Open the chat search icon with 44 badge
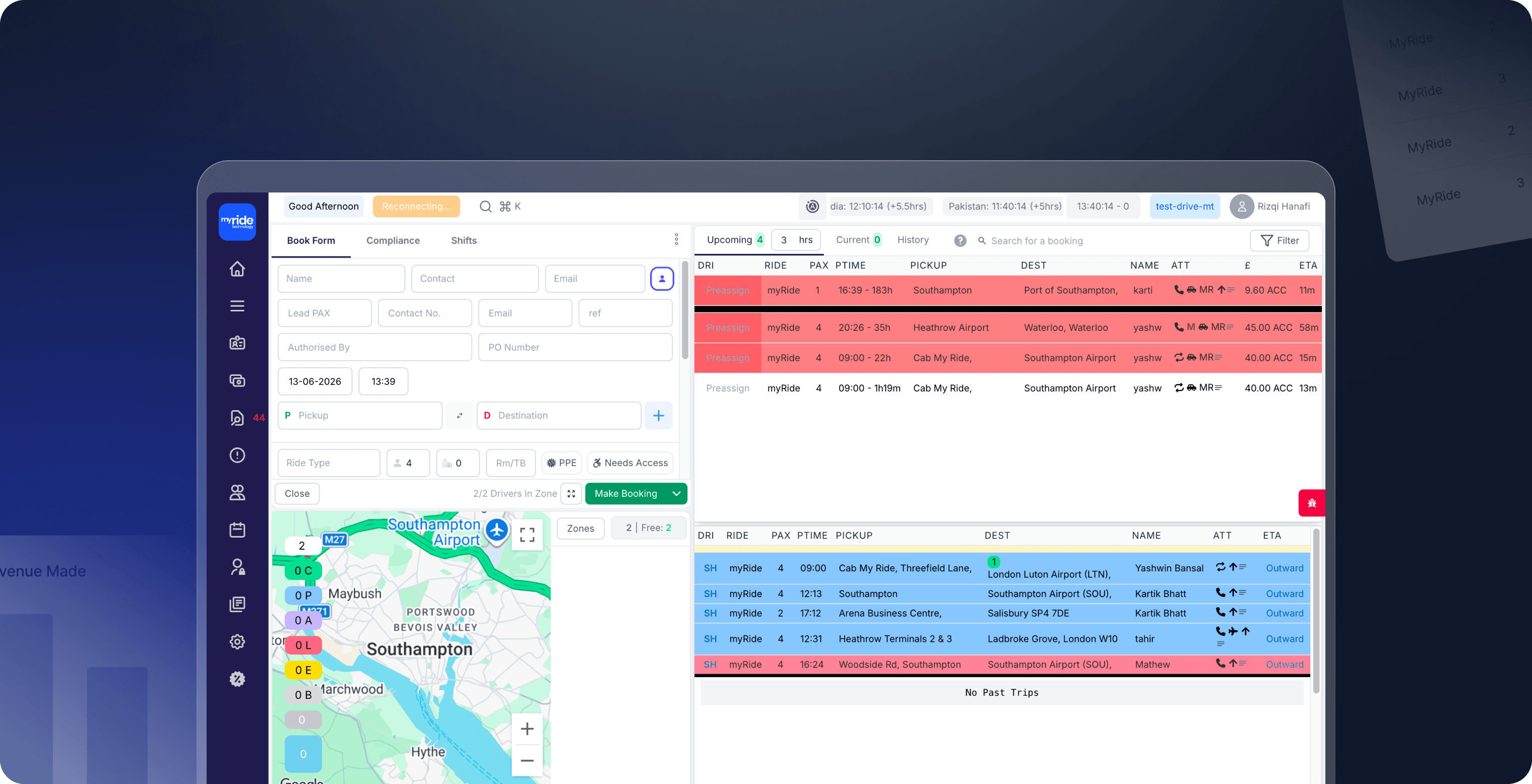Viewport: 1532px width, 784px height. pos(237,418)
